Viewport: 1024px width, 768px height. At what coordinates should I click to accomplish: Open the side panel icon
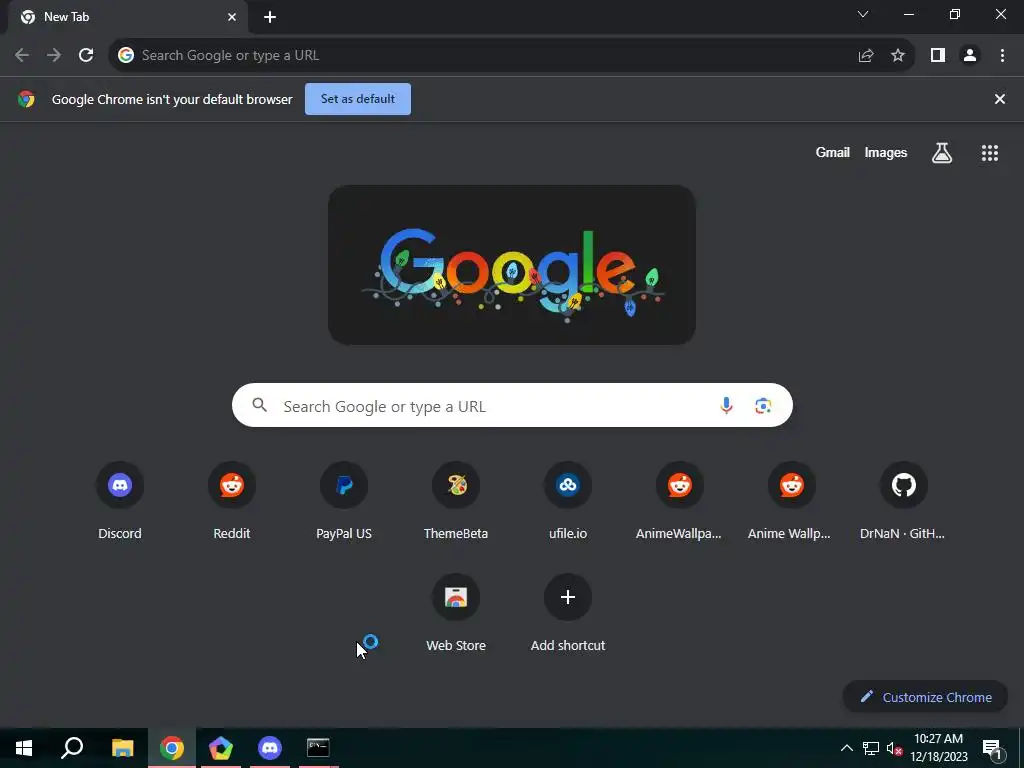pos(938,56)
